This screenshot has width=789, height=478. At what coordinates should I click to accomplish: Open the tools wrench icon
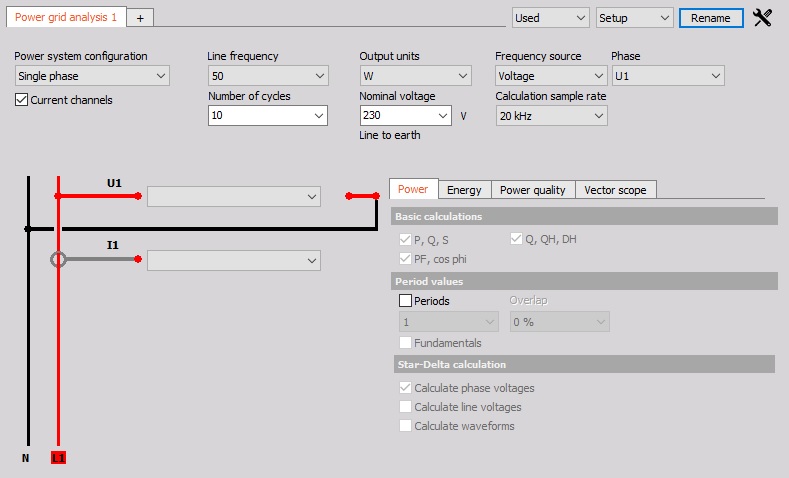(762, 18)
